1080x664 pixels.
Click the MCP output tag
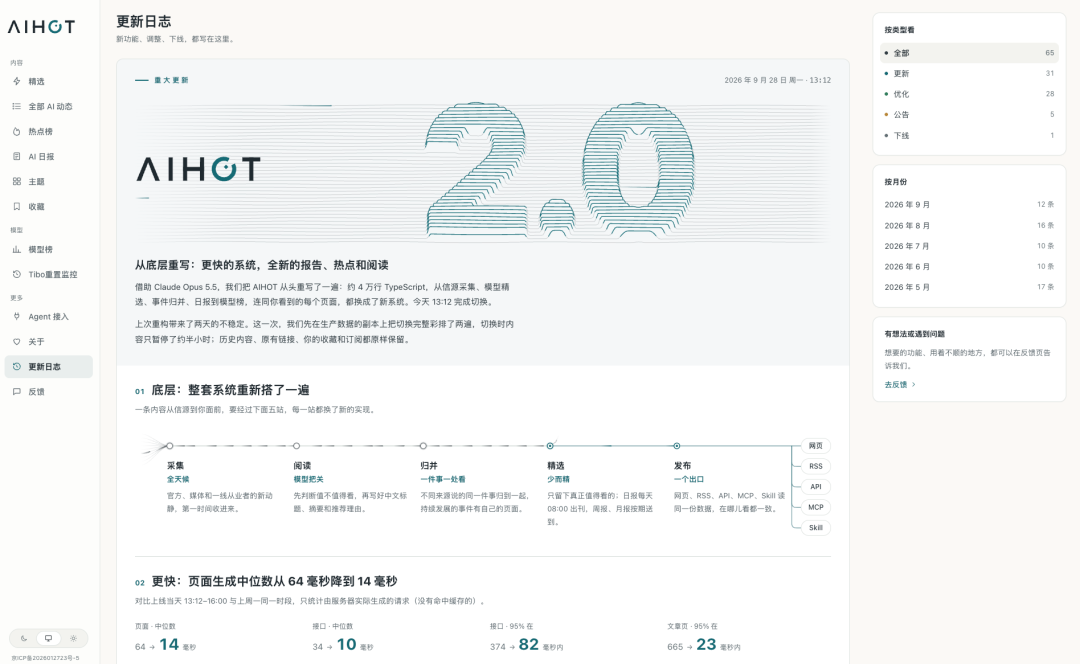tap(816, 507)
